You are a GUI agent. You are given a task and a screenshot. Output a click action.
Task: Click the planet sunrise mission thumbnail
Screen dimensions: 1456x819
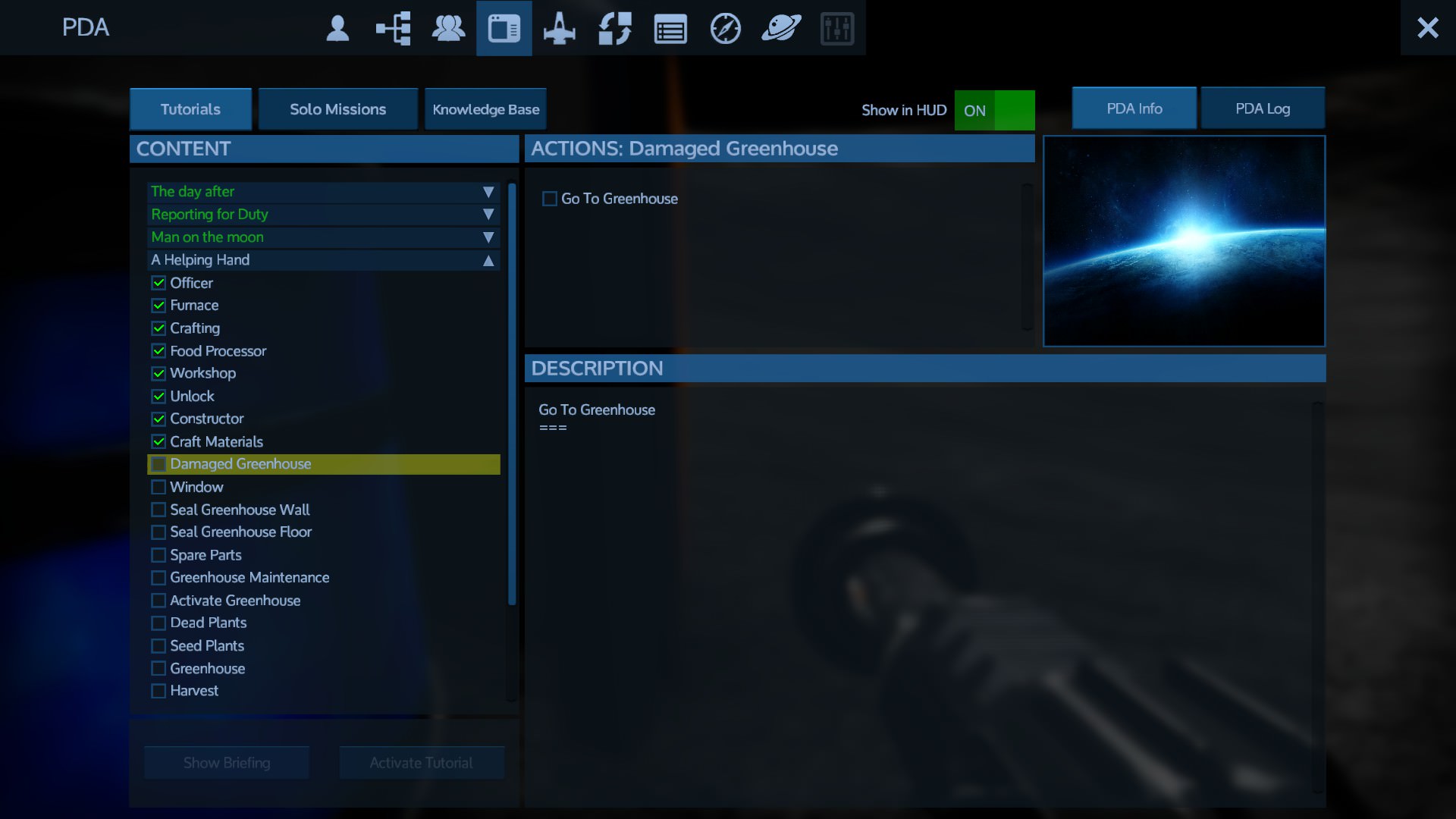click(x=1184, y=241)
